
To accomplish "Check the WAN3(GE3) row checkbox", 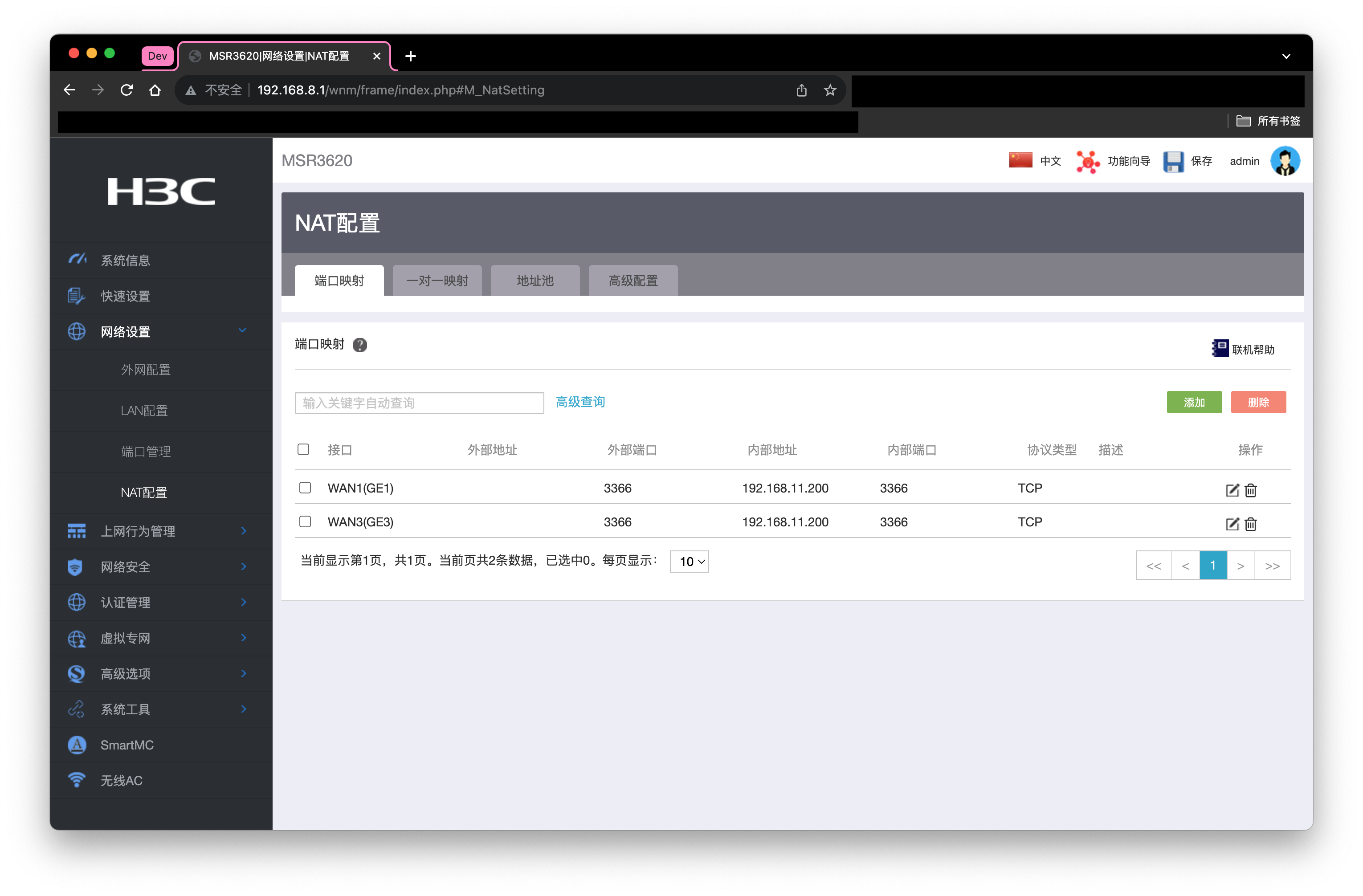I will tap(305, 521).
